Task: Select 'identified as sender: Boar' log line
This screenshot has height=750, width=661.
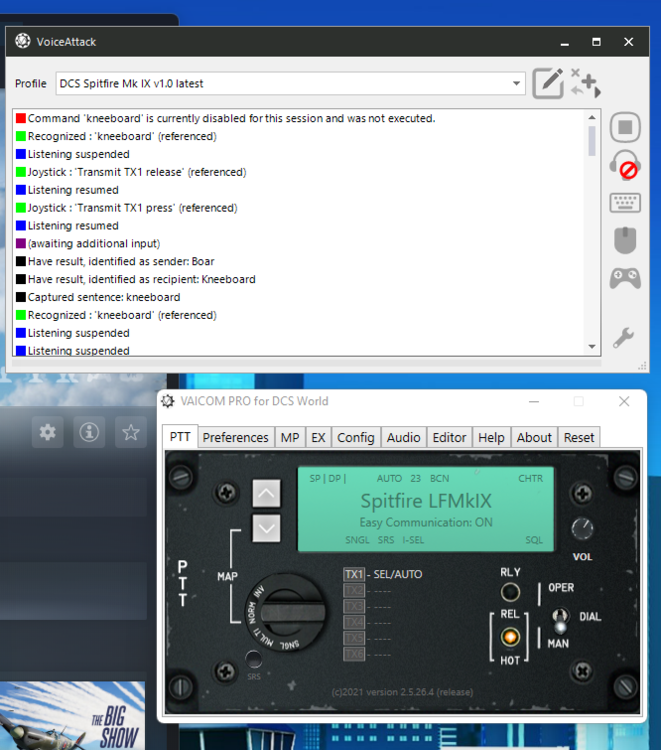Action: [x=115, y=262]
